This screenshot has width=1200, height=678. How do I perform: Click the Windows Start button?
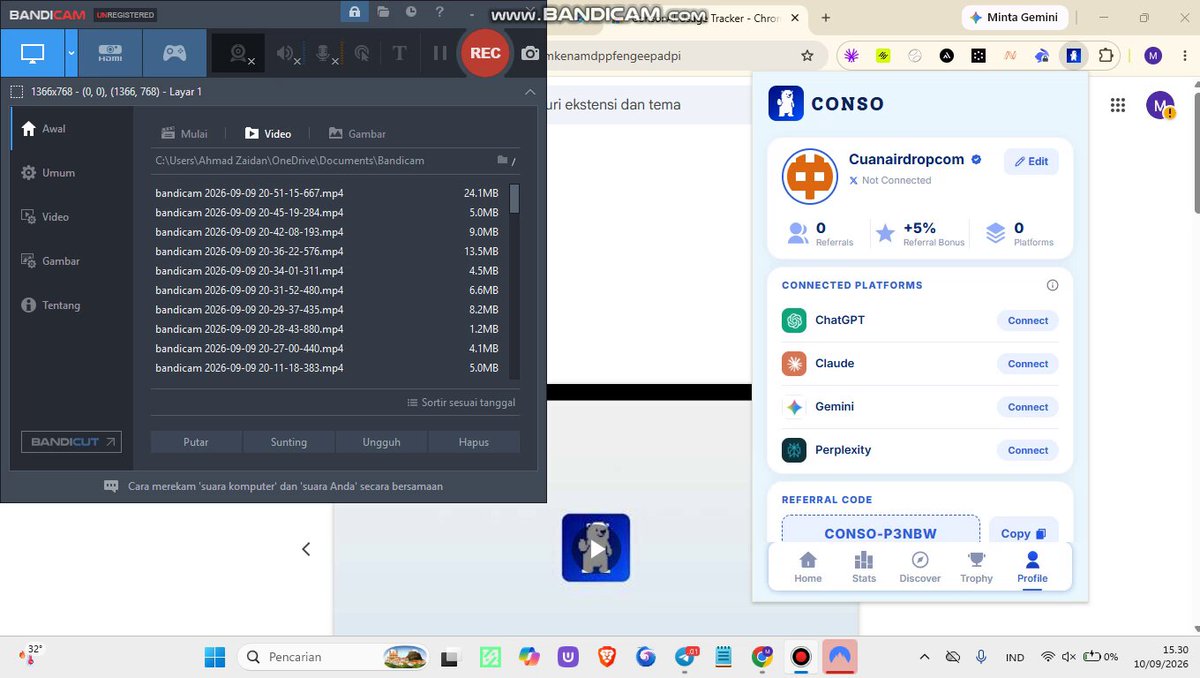tap(214, 657)
